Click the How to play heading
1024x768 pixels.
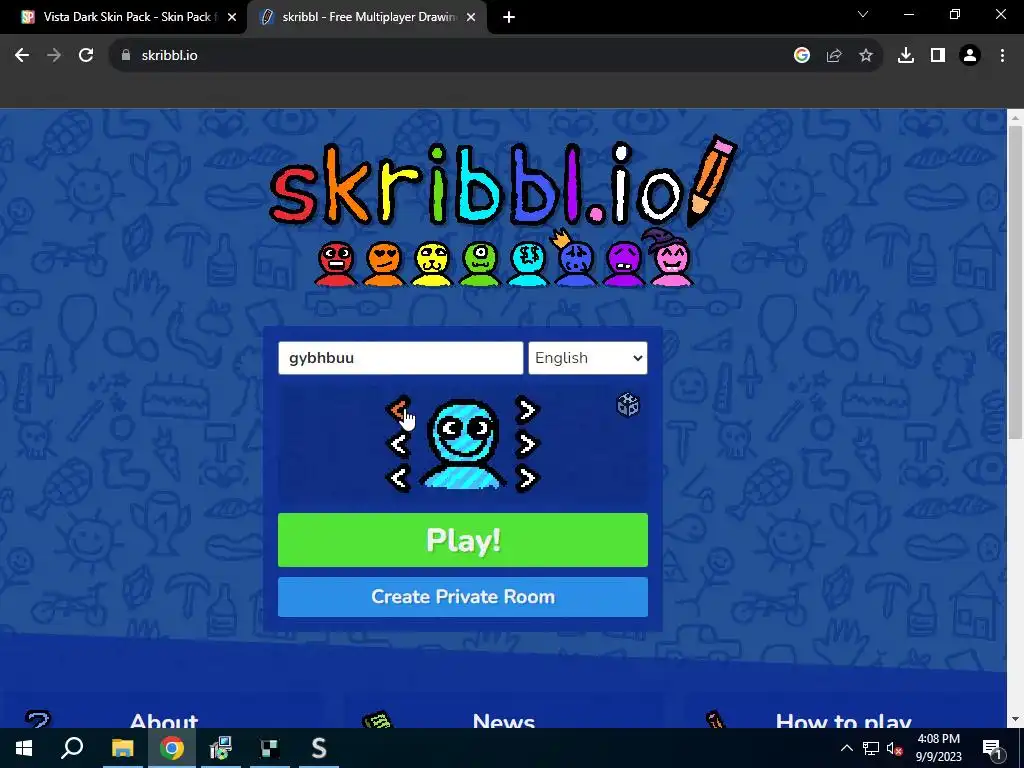coord(843,720)
